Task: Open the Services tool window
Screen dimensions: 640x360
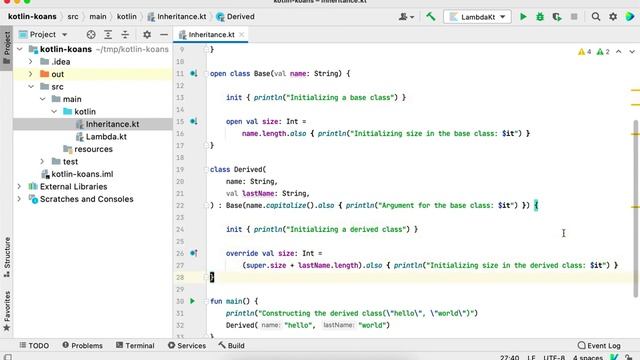Action: click(187, 346)
